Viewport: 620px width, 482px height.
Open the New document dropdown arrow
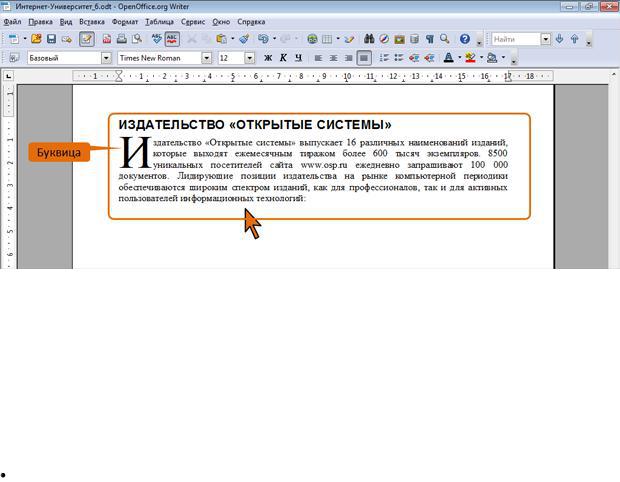[25, 39]
